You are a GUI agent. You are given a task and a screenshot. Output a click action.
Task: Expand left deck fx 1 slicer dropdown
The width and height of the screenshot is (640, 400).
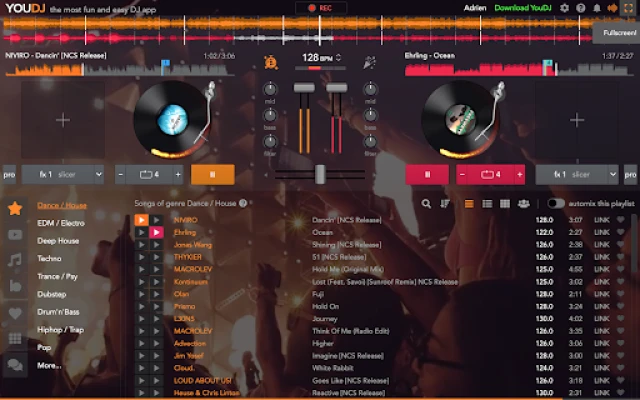tap(99, 174)
